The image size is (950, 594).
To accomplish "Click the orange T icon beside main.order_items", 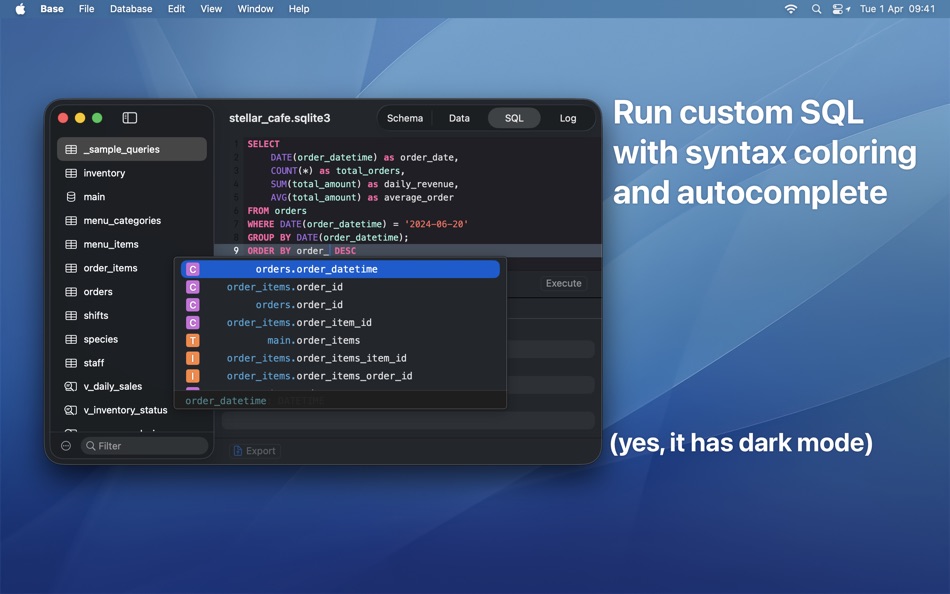I will point(193,340).
